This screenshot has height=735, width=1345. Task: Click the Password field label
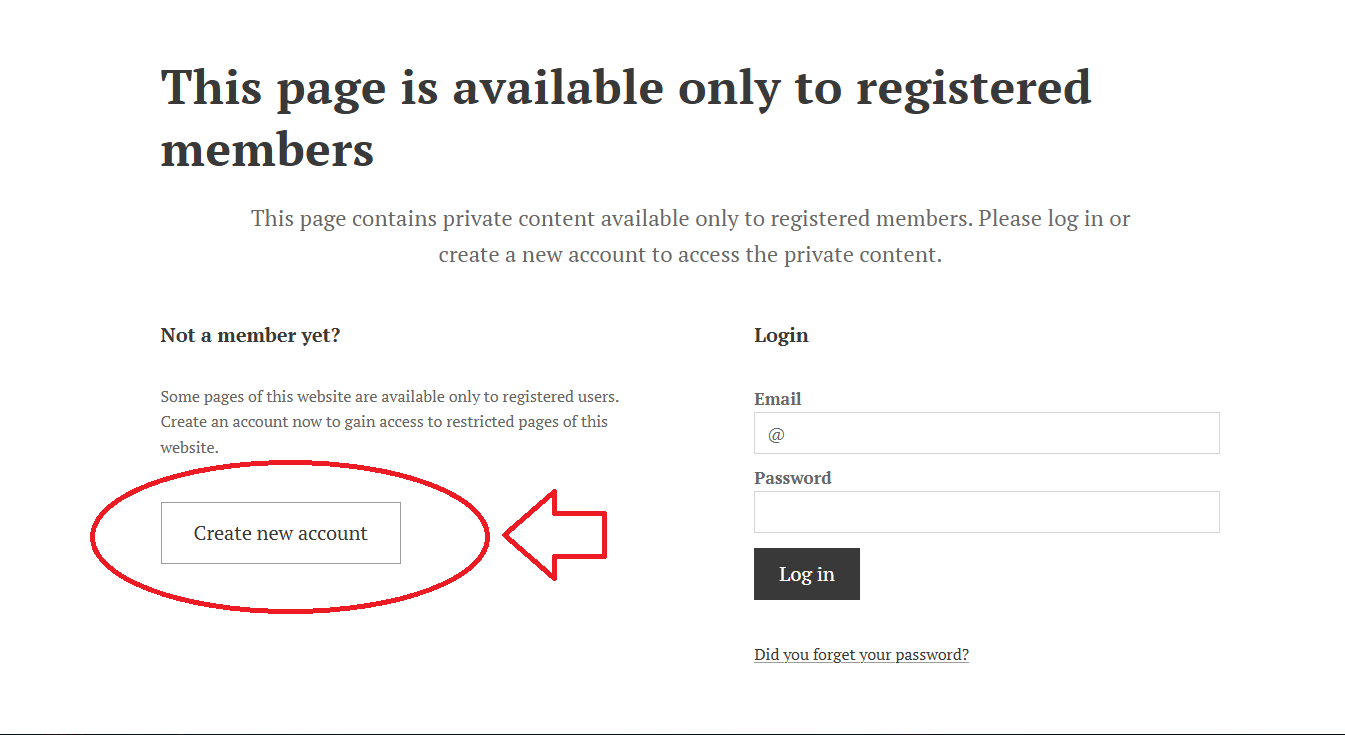(x=792, y=478)
